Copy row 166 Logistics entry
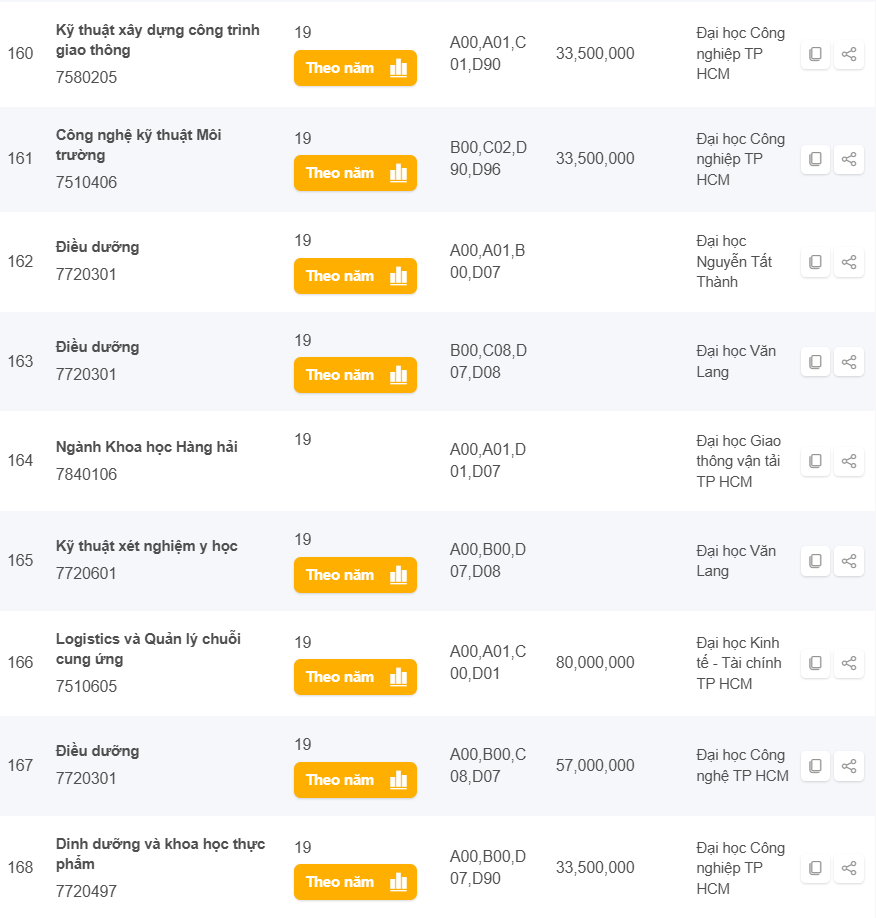This screenshot has width=876, height=918. (815, 663)
